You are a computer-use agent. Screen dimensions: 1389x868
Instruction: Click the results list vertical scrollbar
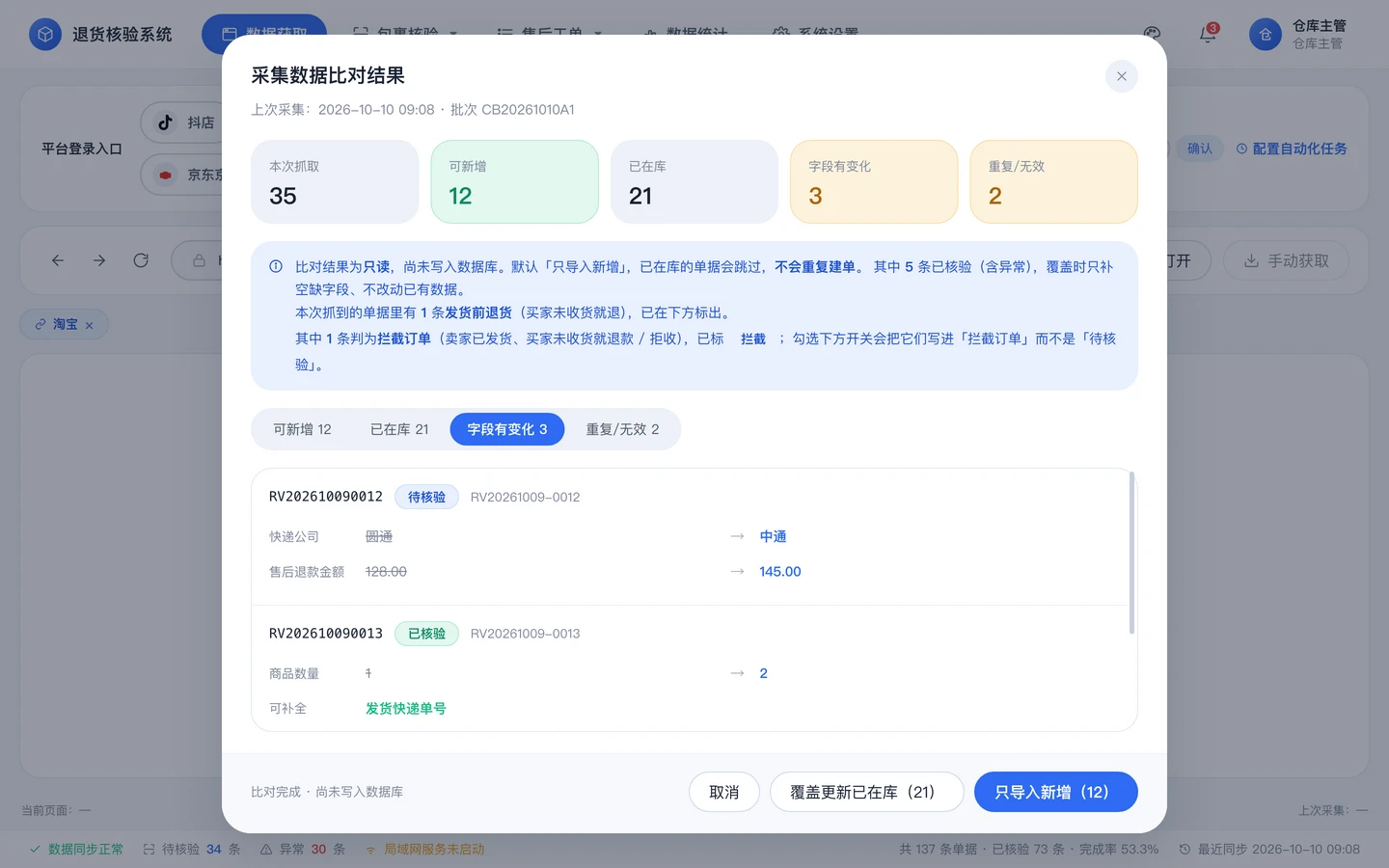click(x=1131, y=553)
